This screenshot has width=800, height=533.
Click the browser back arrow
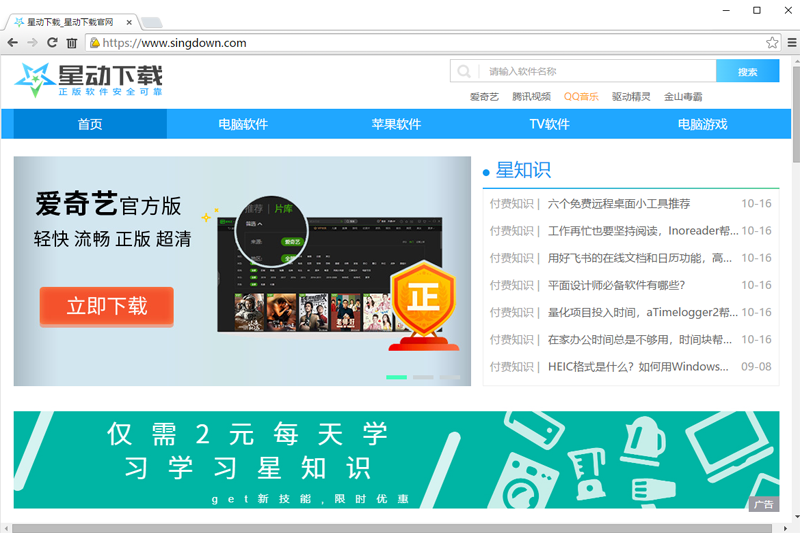point(13,43)
